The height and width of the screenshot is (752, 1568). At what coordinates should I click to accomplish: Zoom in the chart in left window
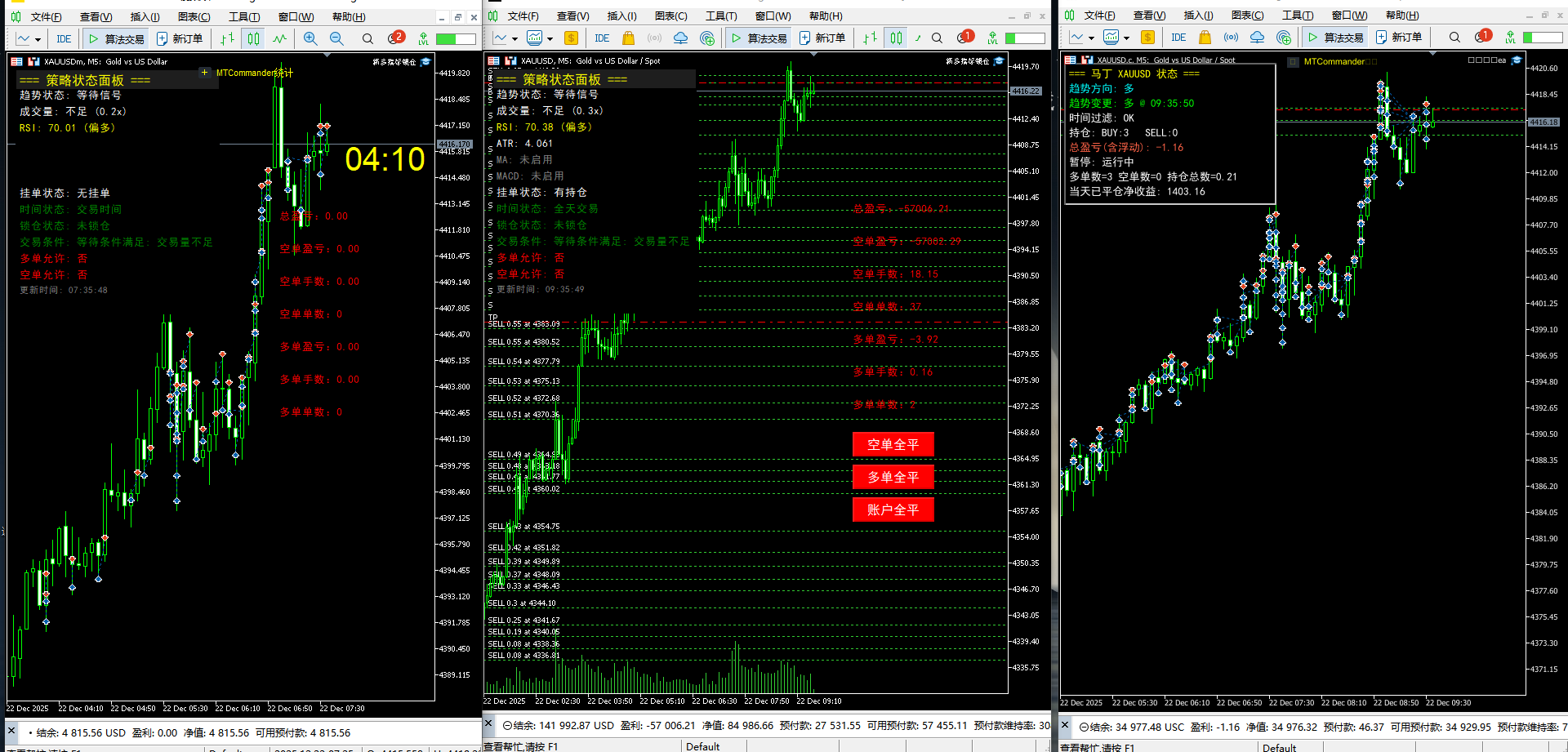[x=310, y=38]
